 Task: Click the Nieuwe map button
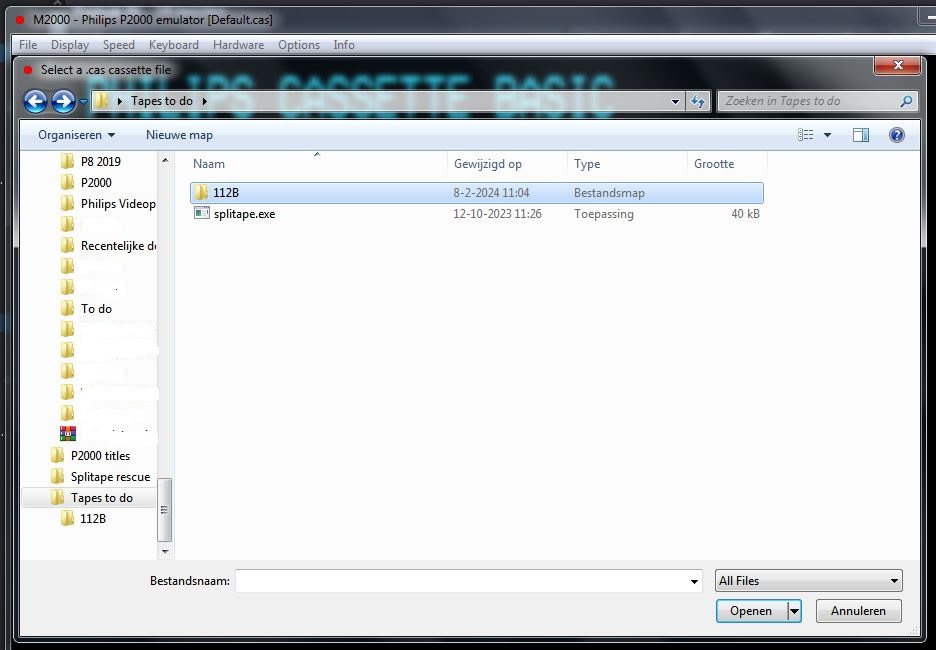[x=179, y=135]
